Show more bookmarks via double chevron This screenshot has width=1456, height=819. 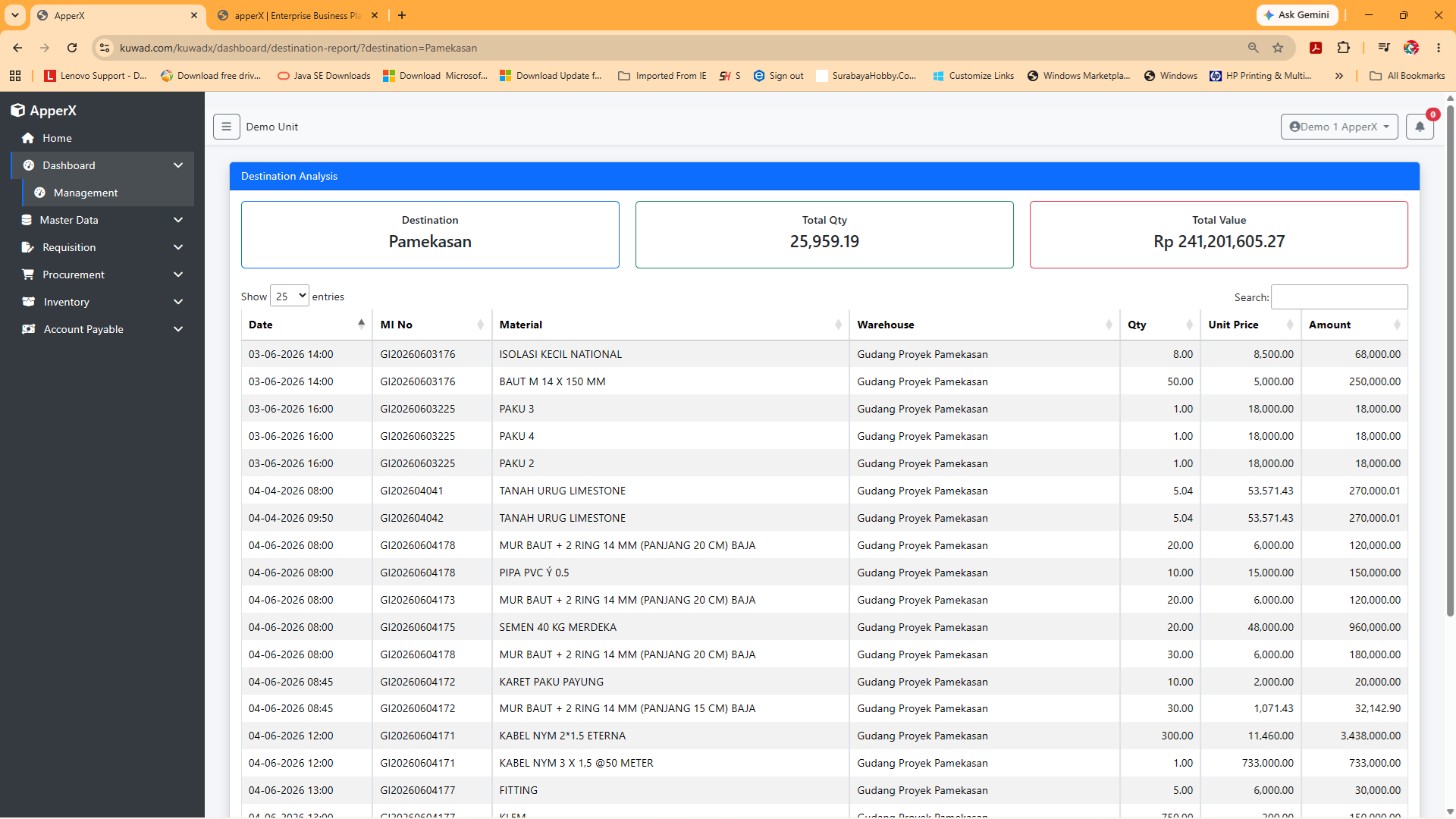(x=1339, y=76)
